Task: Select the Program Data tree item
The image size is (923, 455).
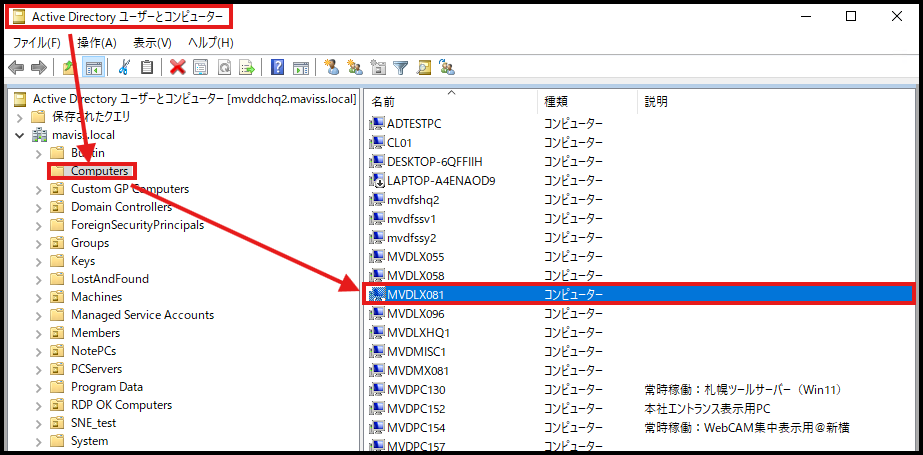Action: [107, 387]
